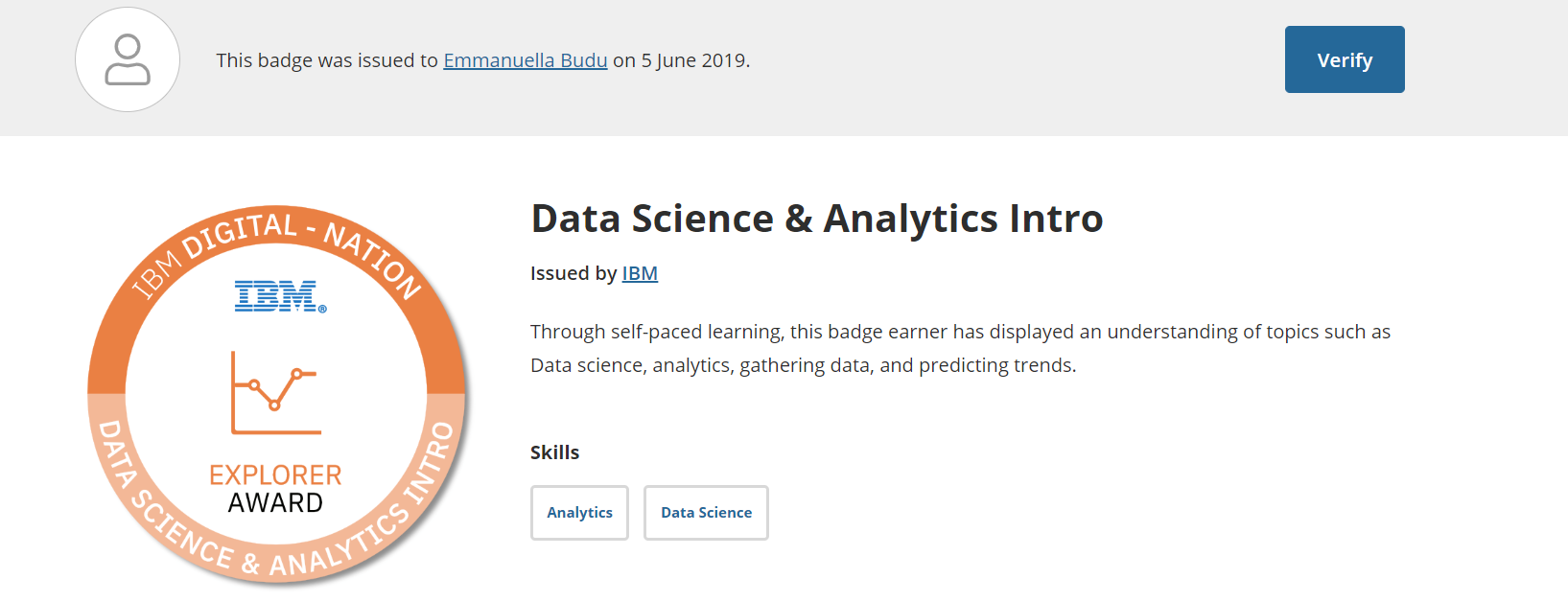Click the DIGITAL word on the badge ring
Image resolution: width=1568 pixels, height=602 pixels.
240,234
